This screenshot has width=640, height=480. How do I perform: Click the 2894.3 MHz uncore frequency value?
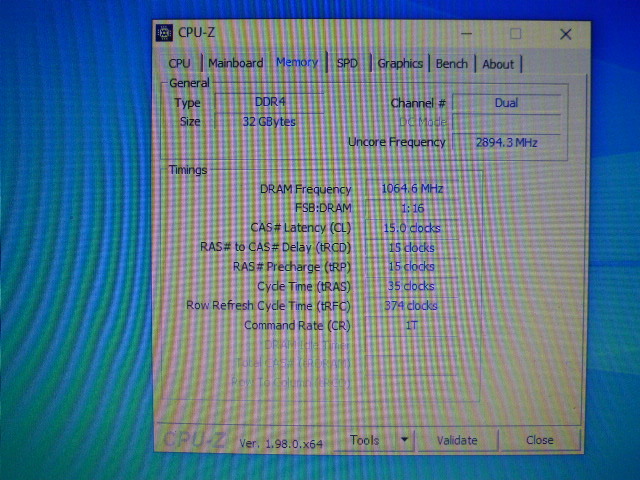tap(507, 142)
